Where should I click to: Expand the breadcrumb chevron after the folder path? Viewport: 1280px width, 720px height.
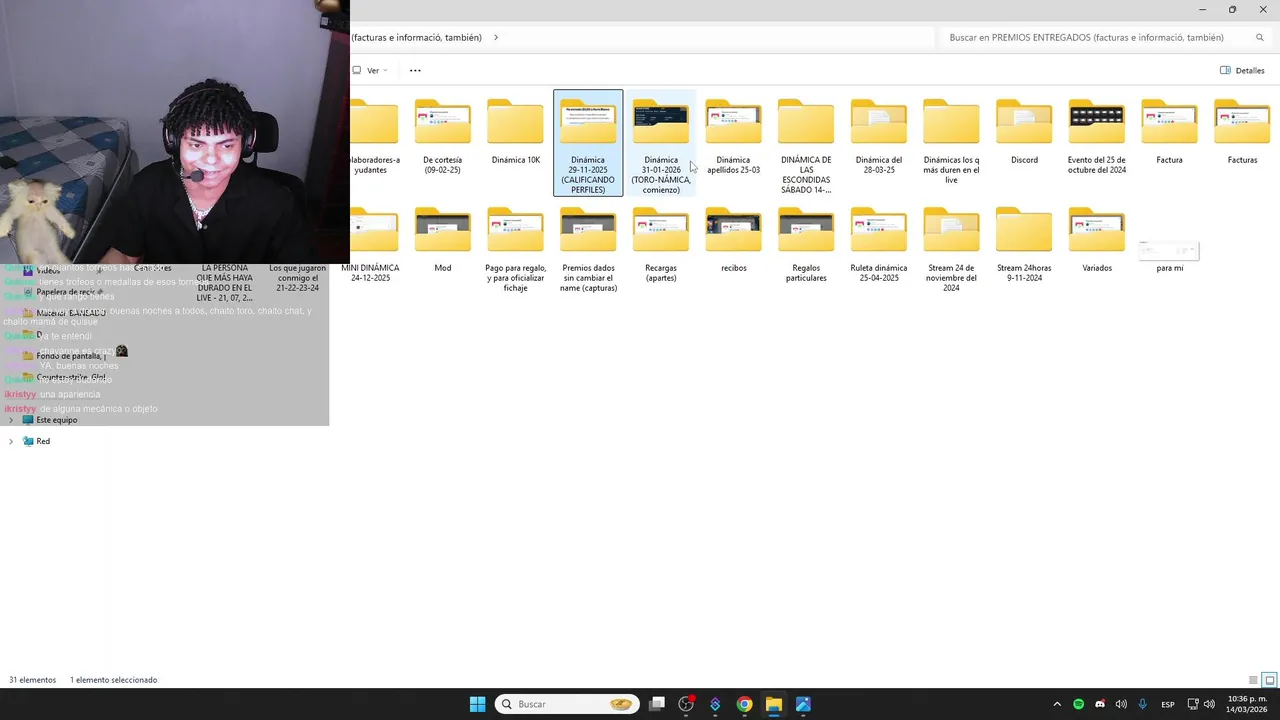pyautogui.click(x=496, y=37)
